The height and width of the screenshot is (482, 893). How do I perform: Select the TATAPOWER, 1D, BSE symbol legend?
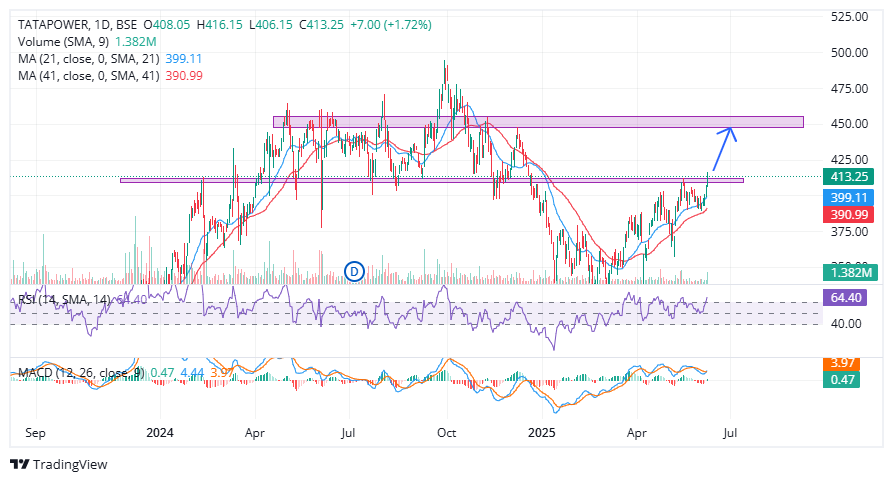(77, 24)
